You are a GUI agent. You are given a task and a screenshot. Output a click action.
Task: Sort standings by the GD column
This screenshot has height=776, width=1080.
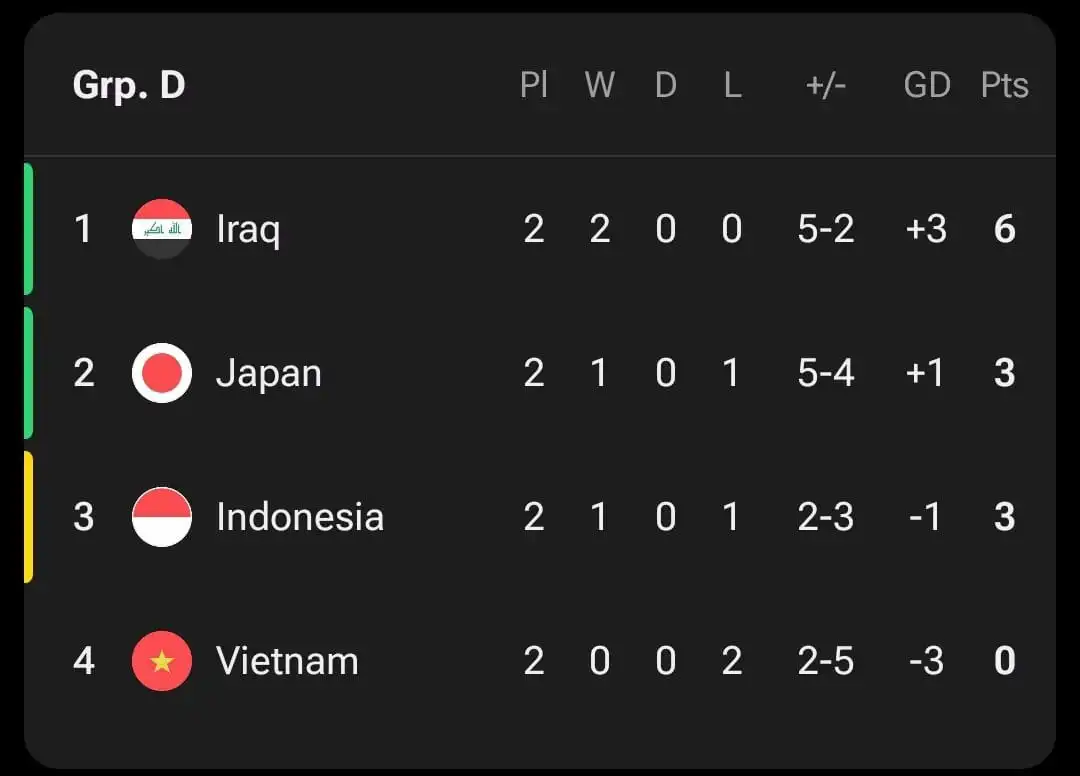[927, 85]
